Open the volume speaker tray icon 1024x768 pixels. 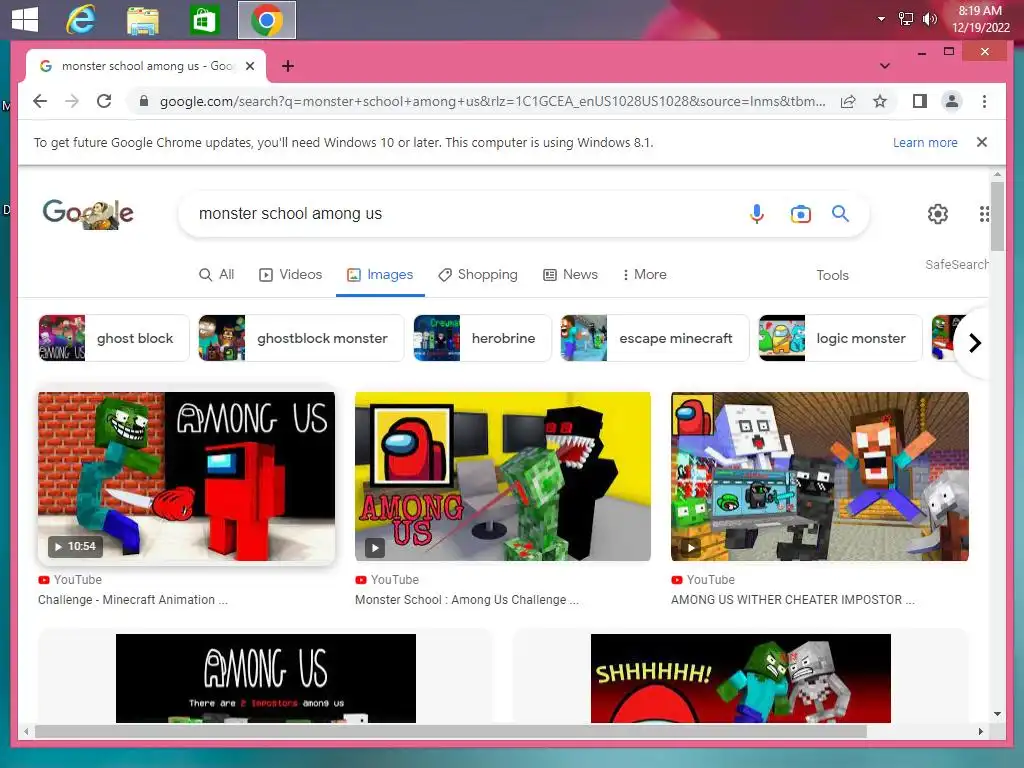point(929,19)
